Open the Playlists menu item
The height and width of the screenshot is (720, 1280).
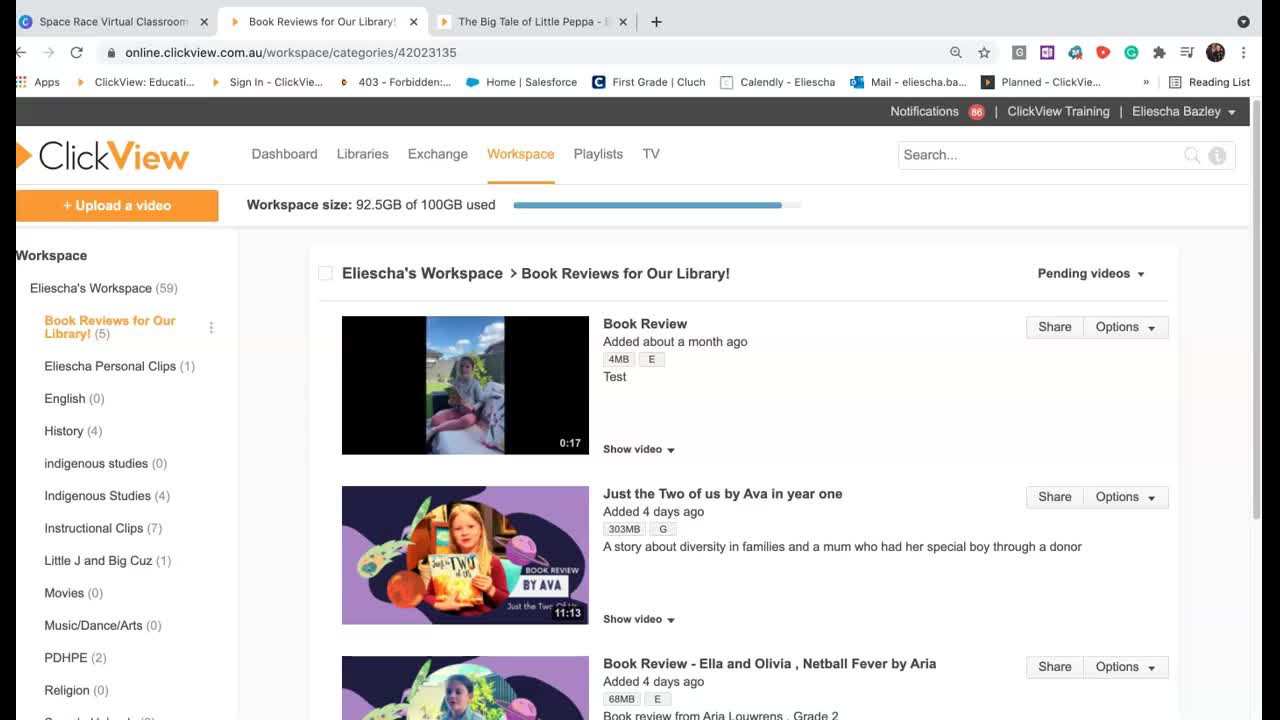598,154
